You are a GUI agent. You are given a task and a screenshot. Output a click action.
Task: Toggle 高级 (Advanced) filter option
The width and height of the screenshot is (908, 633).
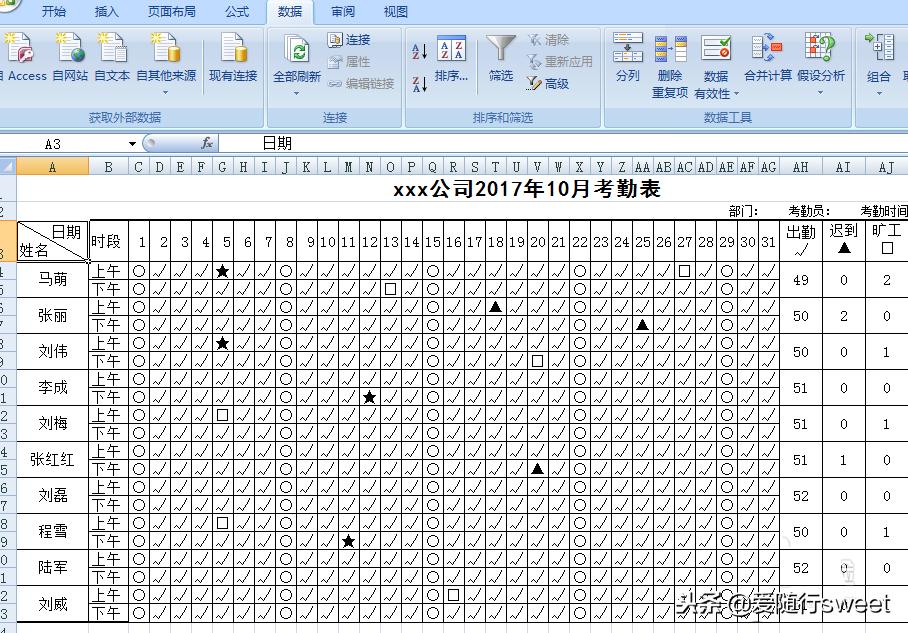coord(554,82)
